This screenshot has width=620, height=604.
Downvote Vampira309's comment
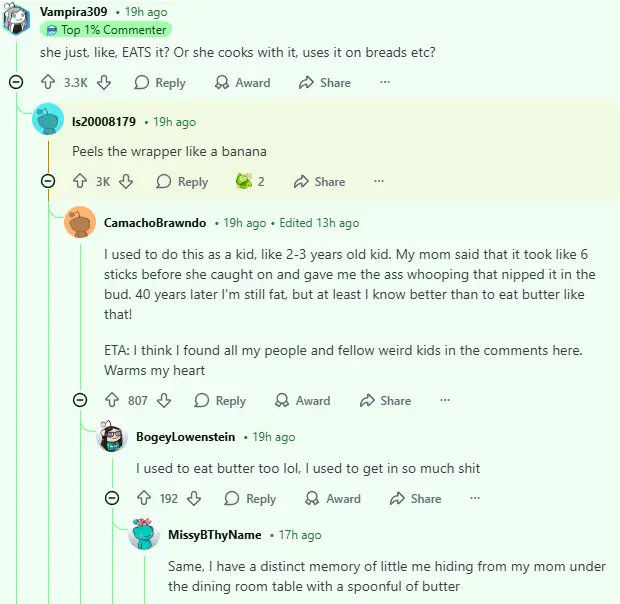104,83
